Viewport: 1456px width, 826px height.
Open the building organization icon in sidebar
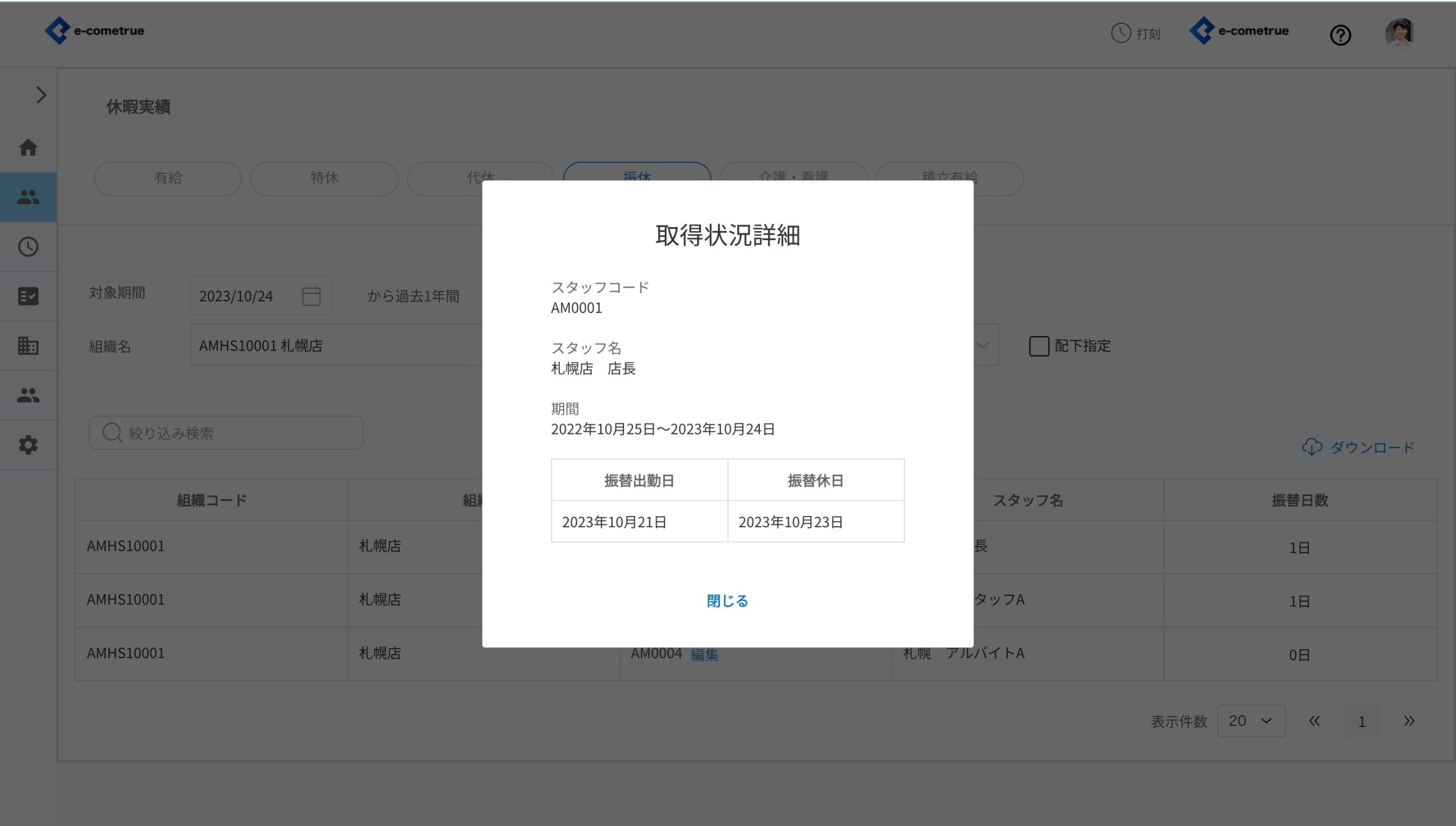point(28,346)
